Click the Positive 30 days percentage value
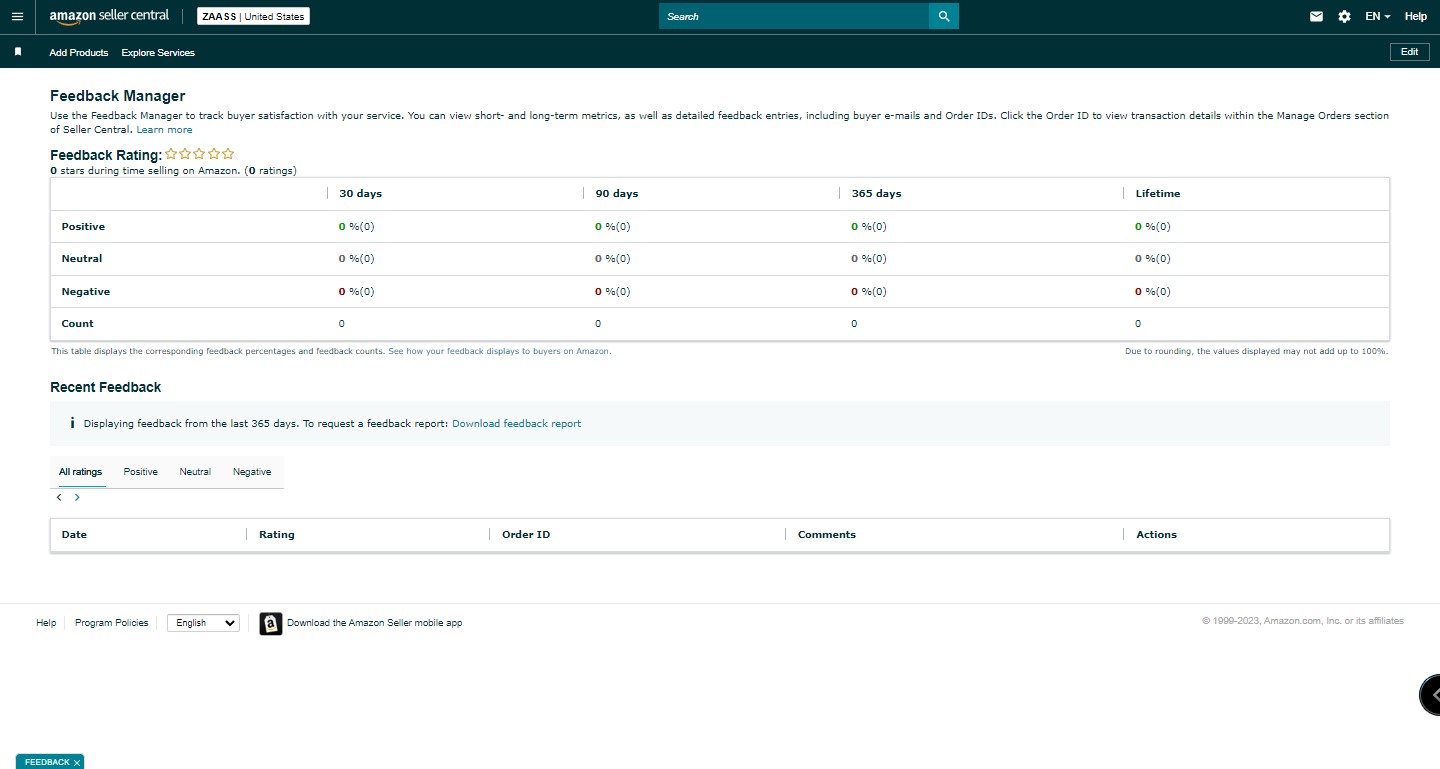Screen dimensions: 1440x769 point(357,227)
